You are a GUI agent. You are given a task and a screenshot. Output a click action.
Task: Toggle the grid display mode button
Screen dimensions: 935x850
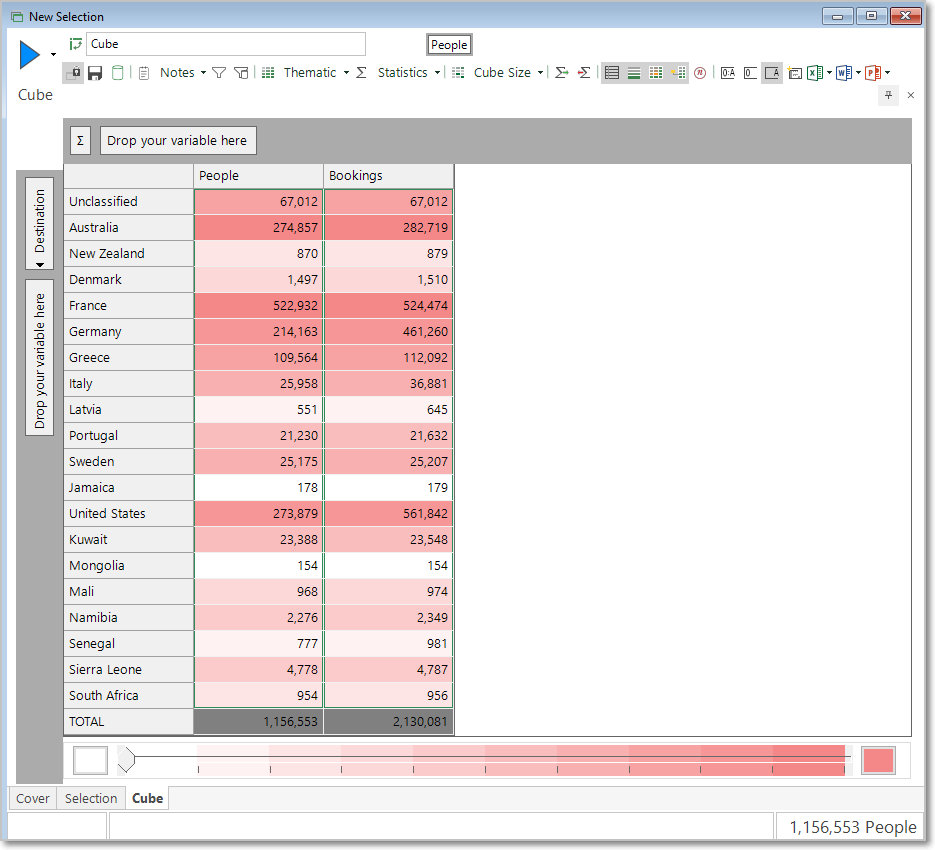656,73
